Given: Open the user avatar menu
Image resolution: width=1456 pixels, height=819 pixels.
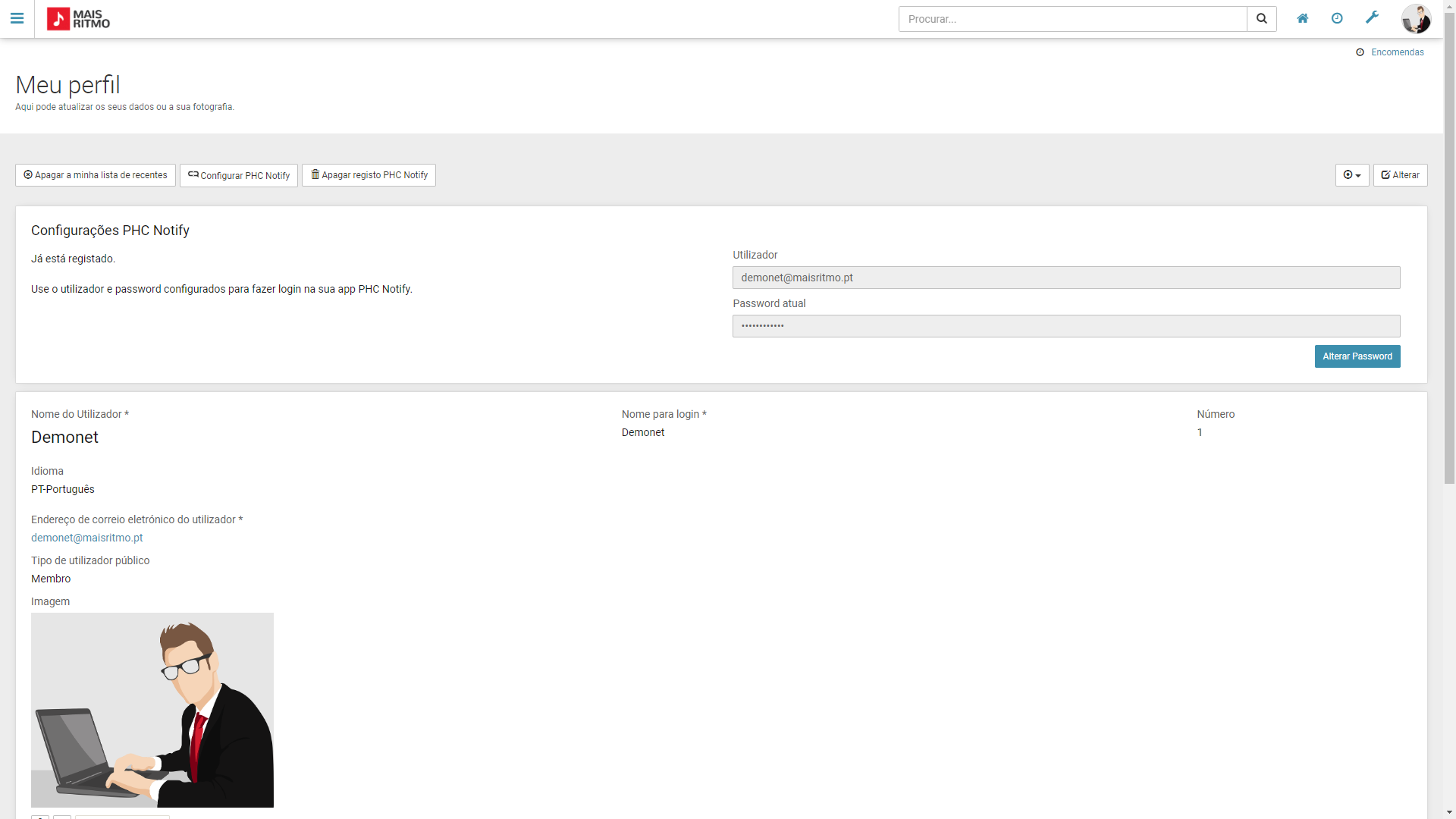Looking at the screenshot, I should pos(1416,19).
